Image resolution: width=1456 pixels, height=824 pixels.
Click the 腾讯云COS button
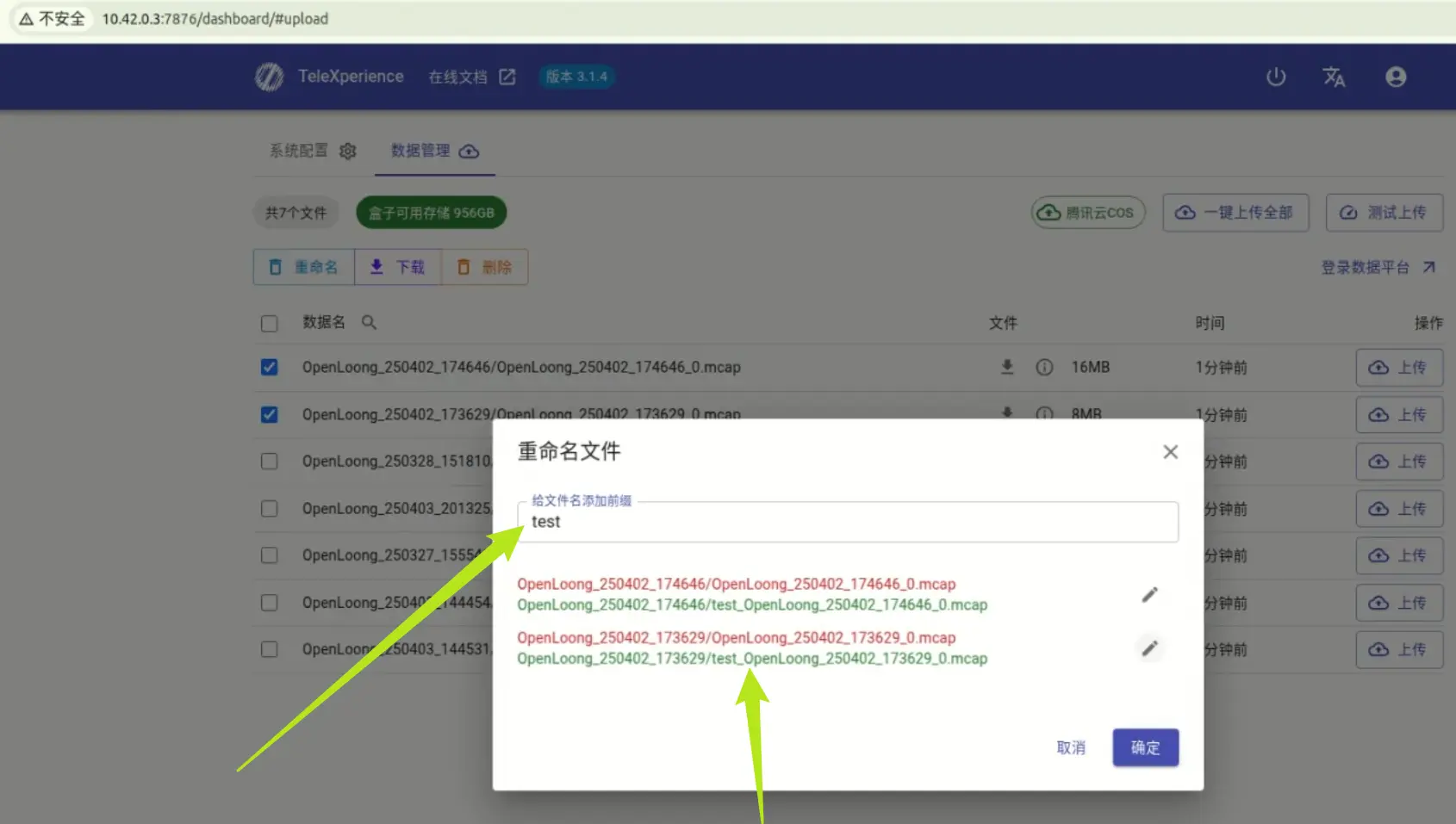click(1088, 212)
